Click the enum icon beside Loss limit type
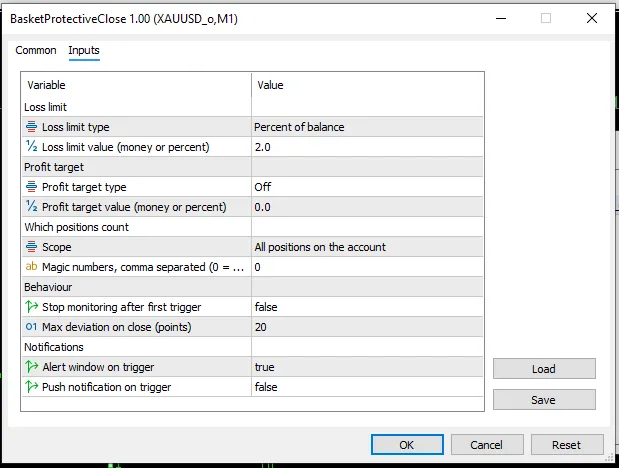The width and height of the screenshot is (619, 468). [x=31, y=127]
